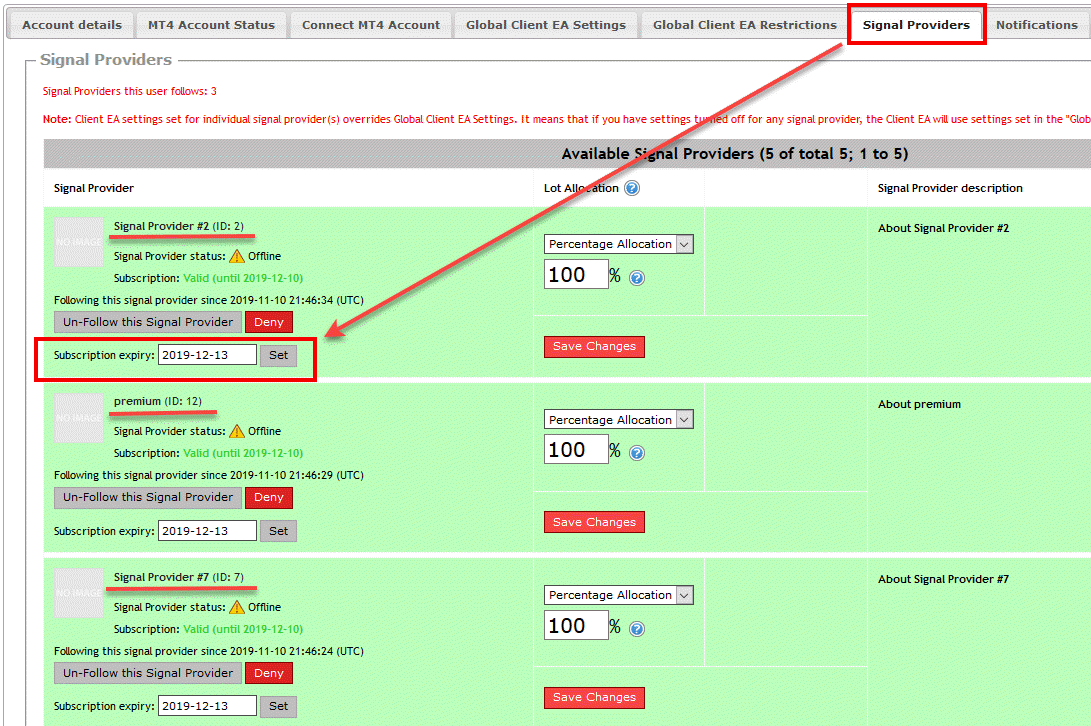Viewport: 1091px width, 726px height.
Task: Open Global Client EA Restrictions tab
Action: pos(744,24)
